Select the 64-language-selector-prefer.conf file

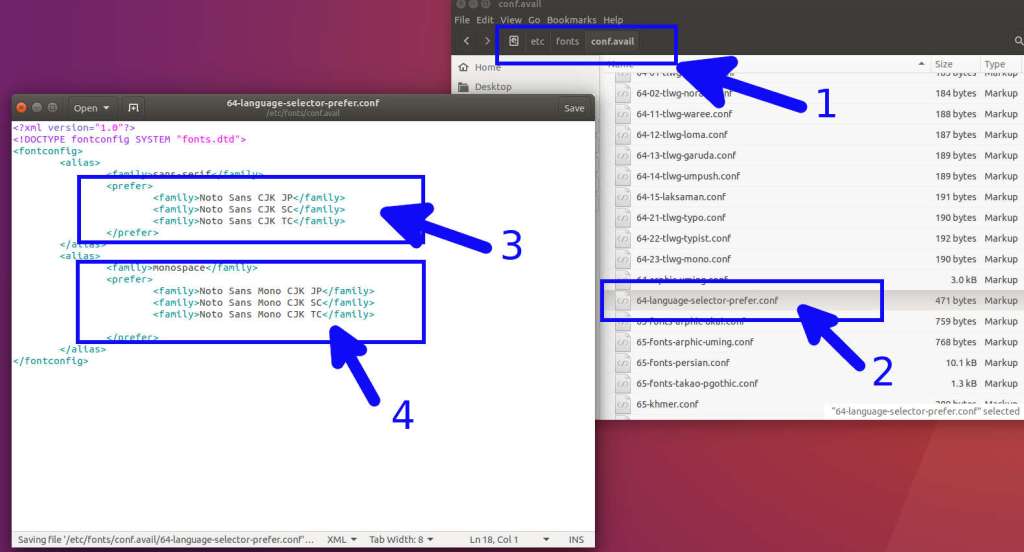(x=706, y=300)
